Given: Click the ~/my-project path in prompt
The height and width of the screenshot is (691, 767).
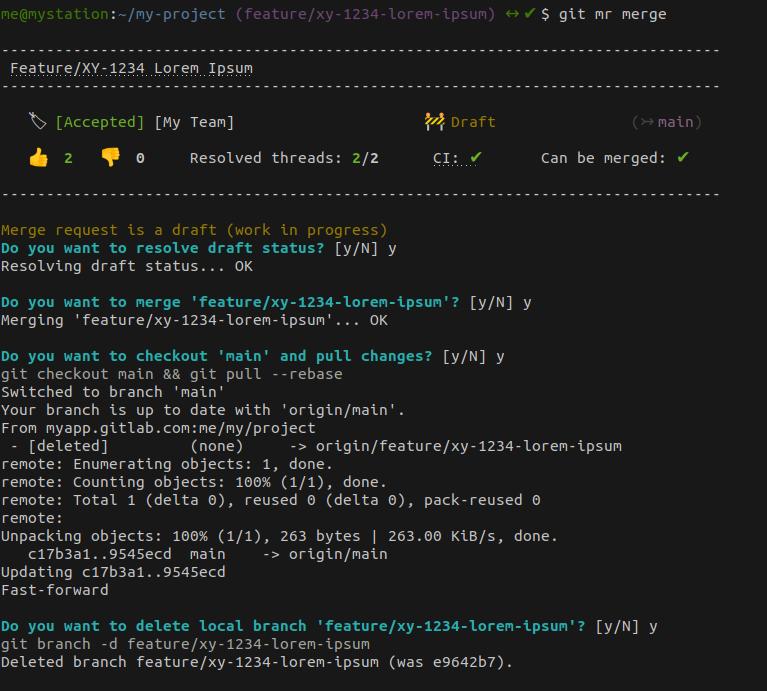Looking at the screenshot, I should click(171, 14).
